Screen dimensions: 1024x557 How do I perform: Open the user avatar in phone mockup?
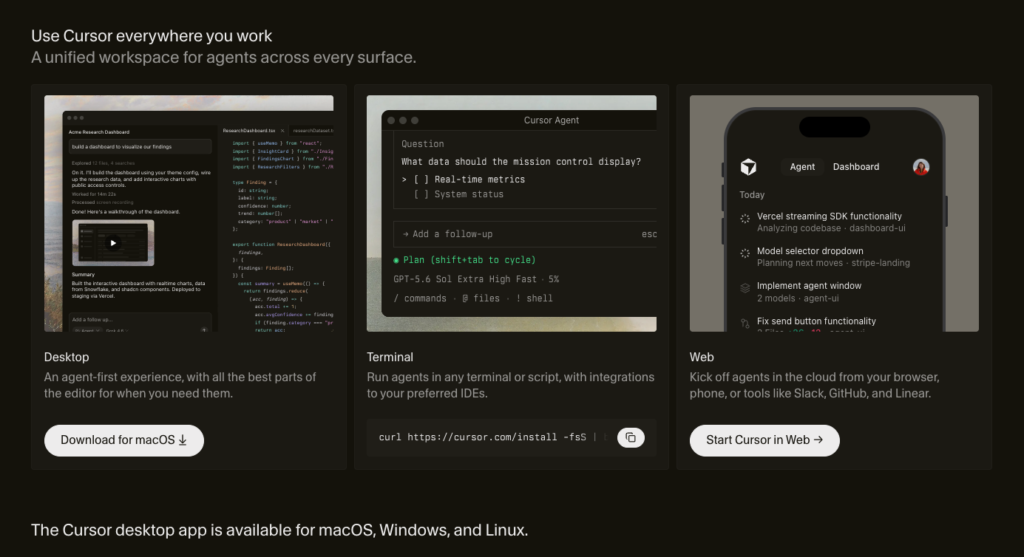(x=921, y=167)
